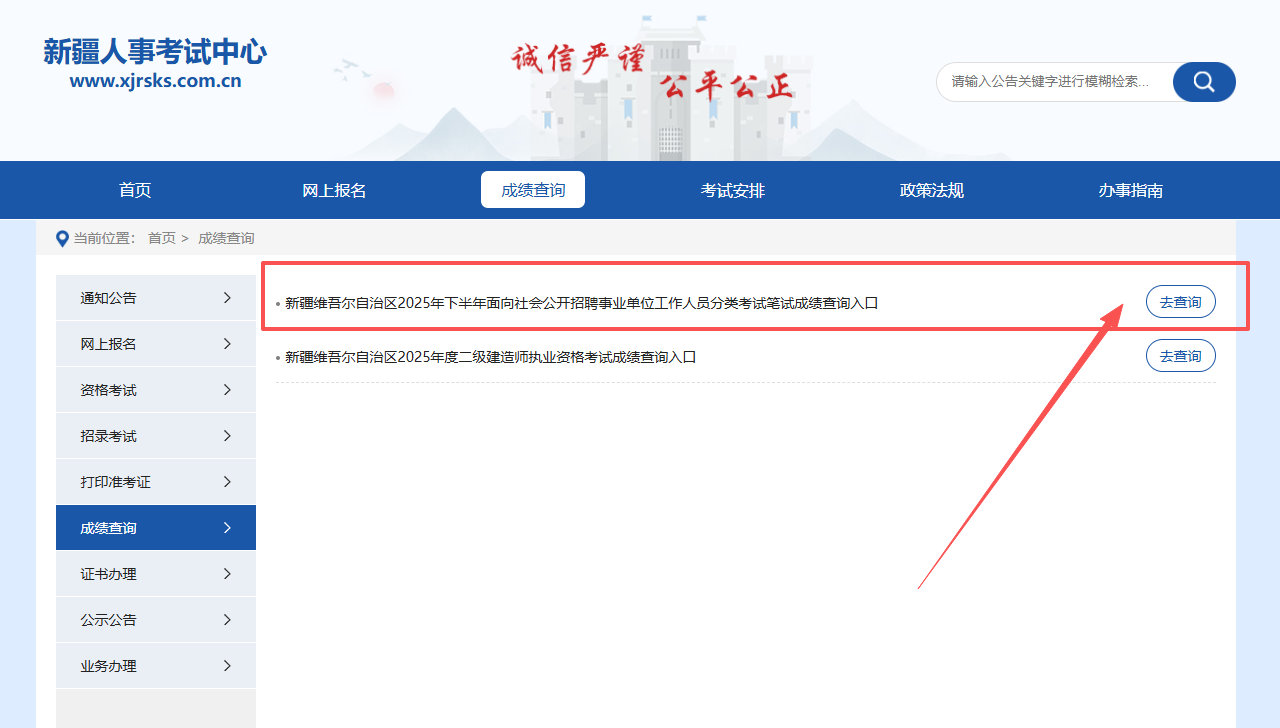
Task: Open 首页 in the navigation bar
Action: point(135,190)
